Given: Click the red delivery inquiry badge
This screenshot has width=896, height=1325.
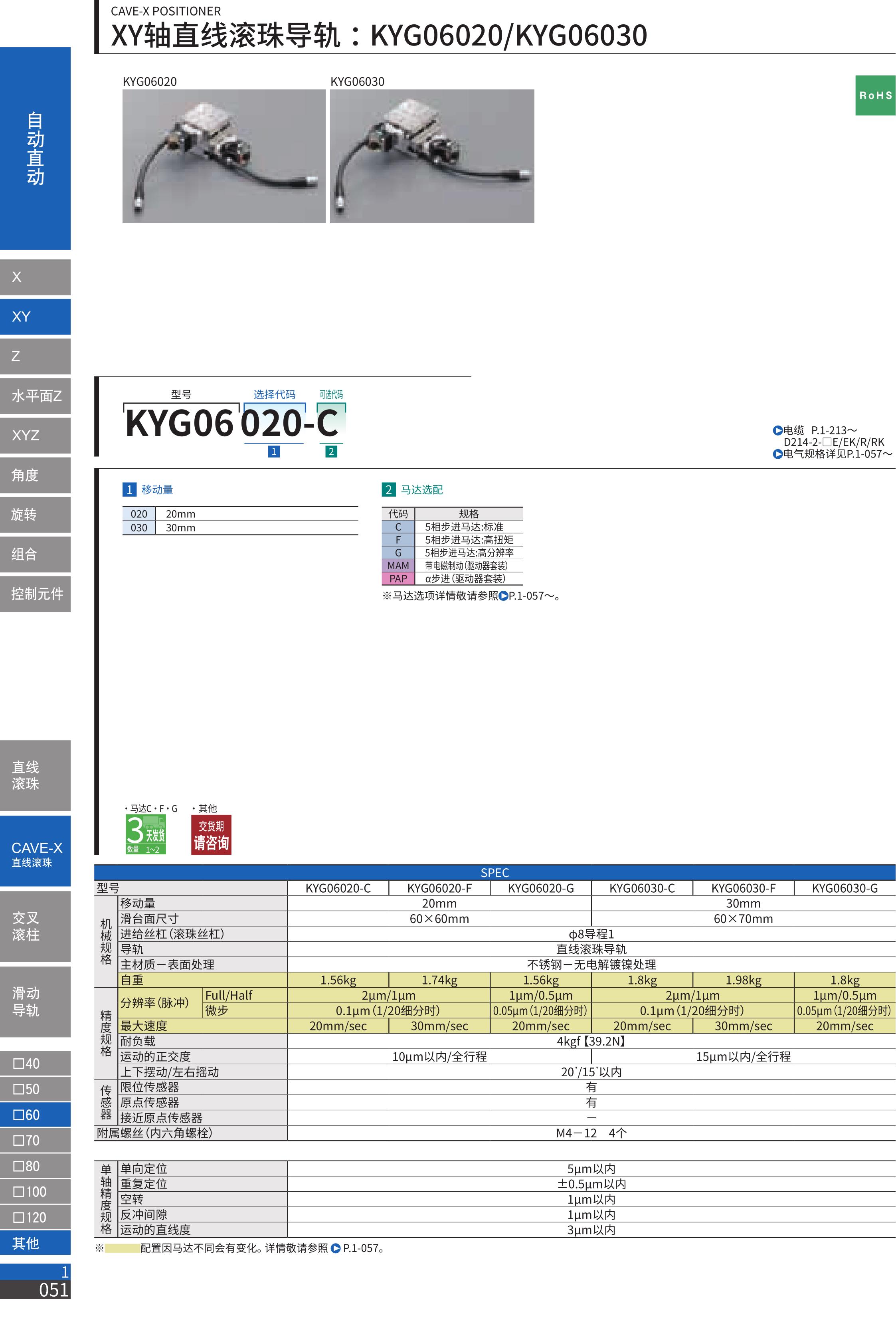Looking at the screenshot, I should point(211,835).
